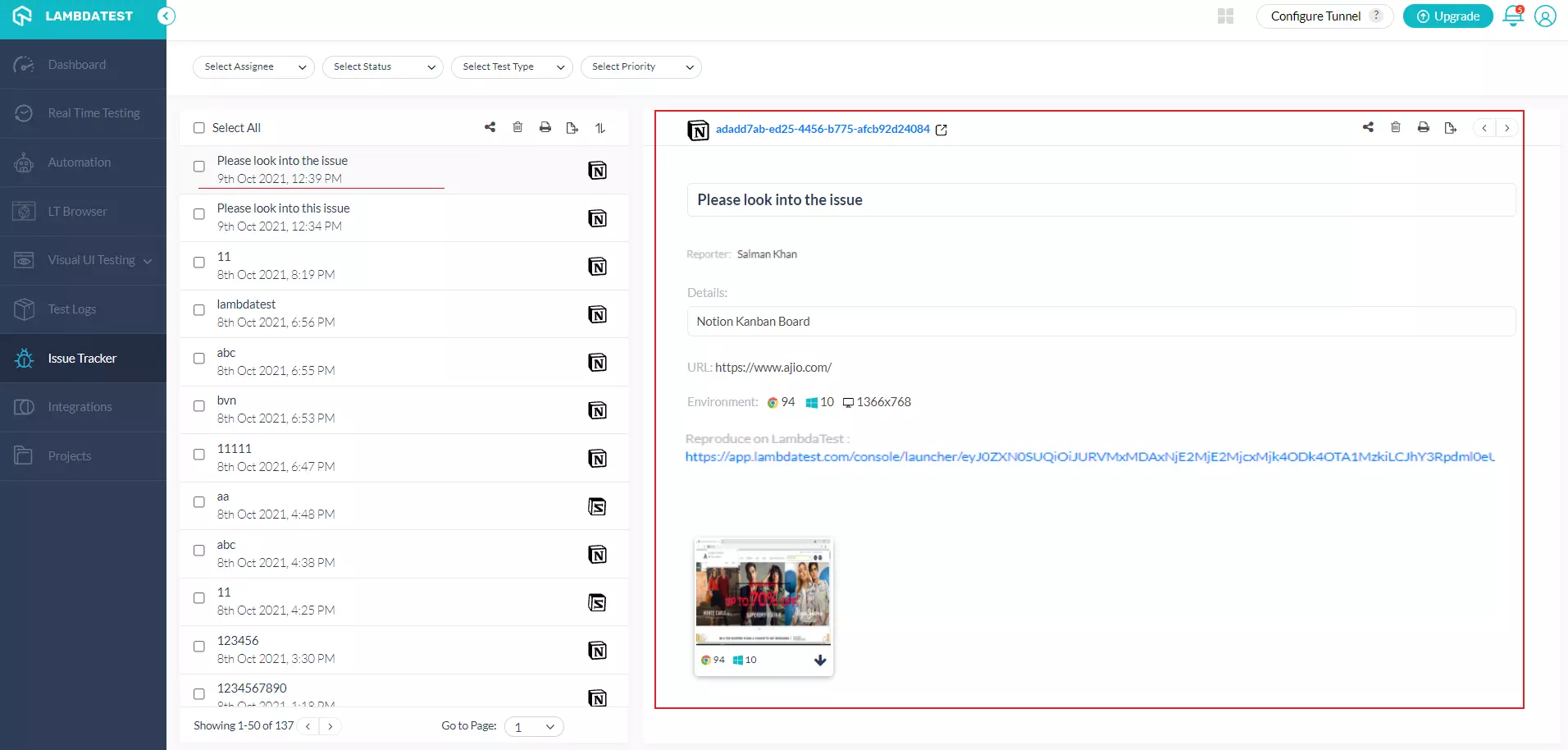The height and width of the screenshot is (750, 1568).
Task: Open issue ID in external Notion link
Action: tap(941, 130)
